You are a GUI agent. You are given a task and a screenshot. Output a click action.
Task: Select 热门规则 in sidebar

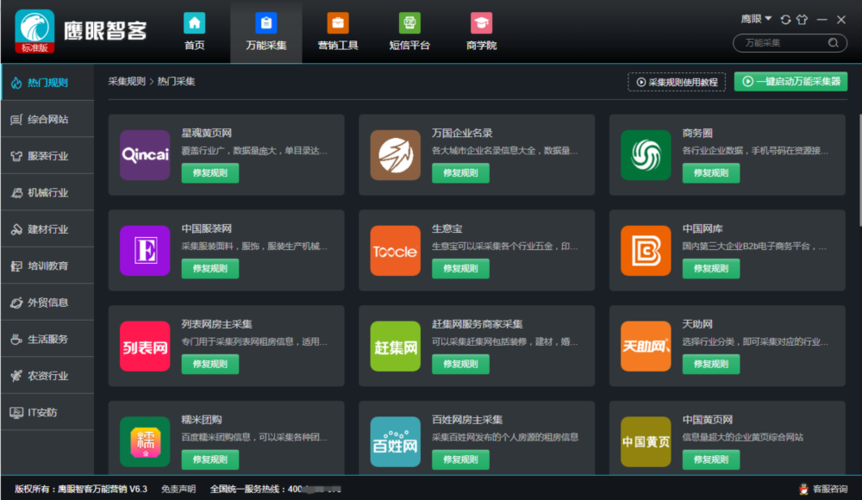(47, 82)
